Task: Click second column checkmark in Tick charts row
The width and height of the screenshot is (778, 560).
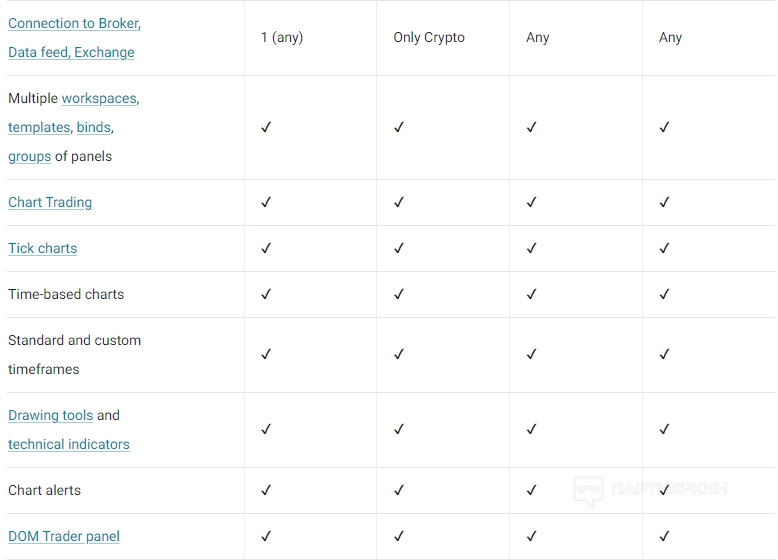Action: click(x=399, y=248)
